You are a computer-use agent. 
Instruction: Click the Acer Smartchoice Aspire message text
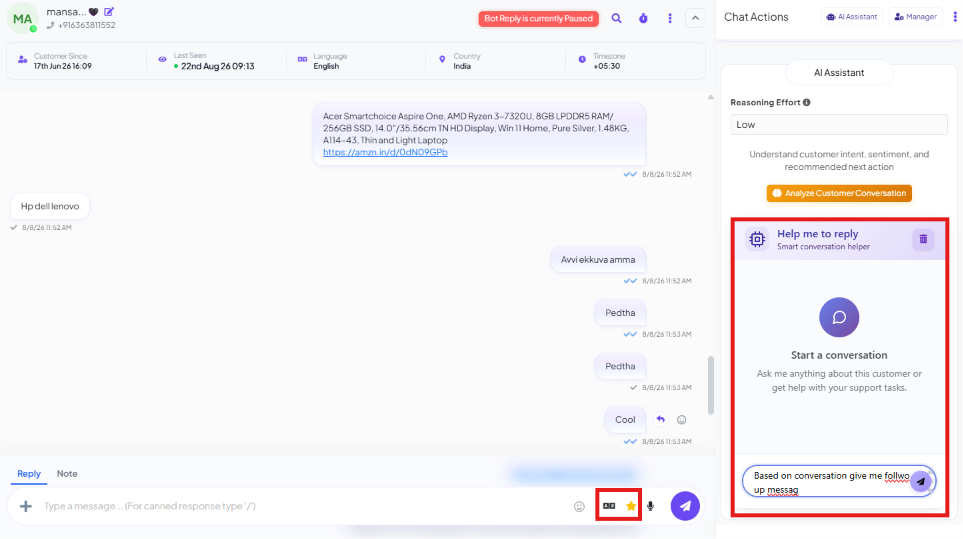(x=476, y=128)
